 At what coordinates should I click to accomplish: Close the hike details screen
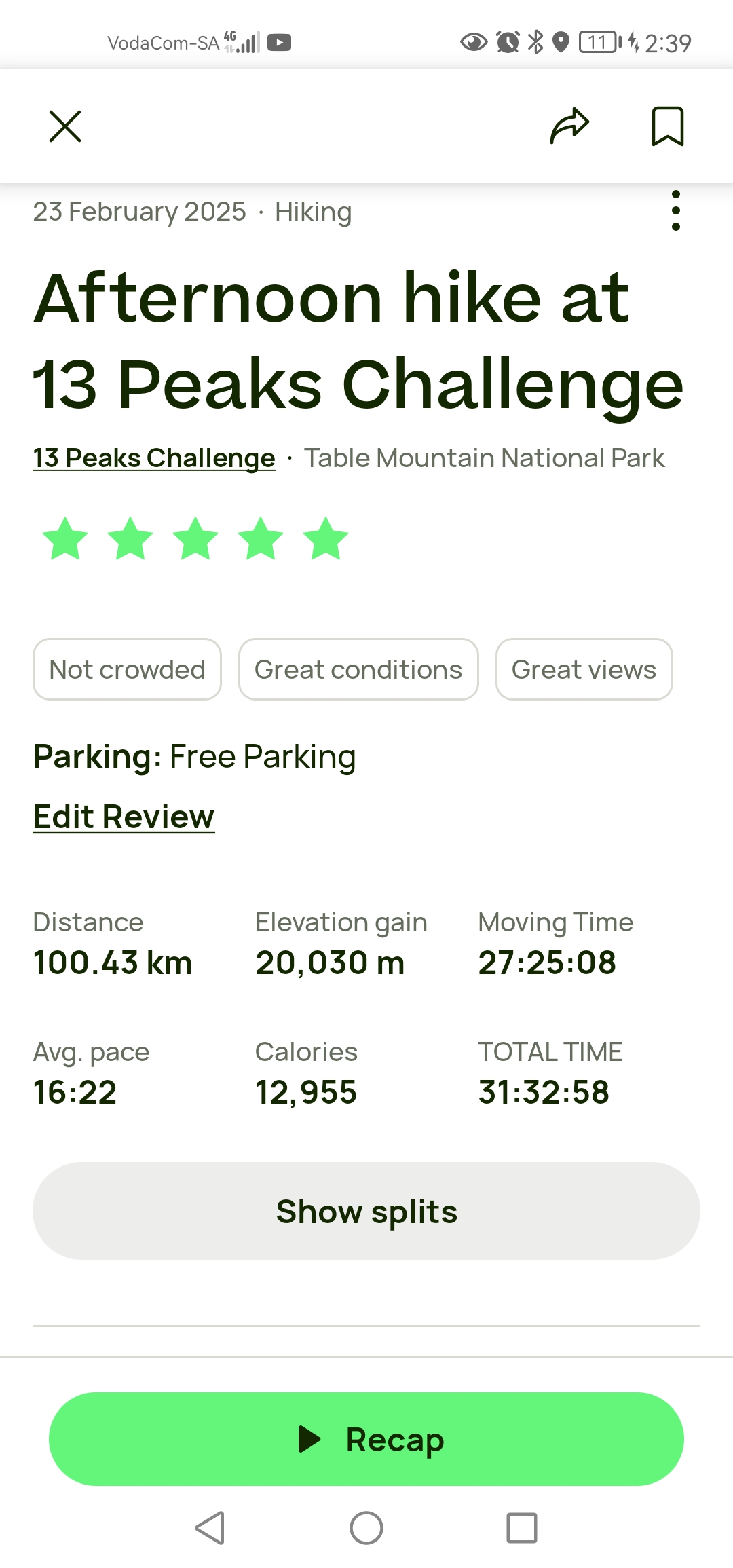(65, 126)
